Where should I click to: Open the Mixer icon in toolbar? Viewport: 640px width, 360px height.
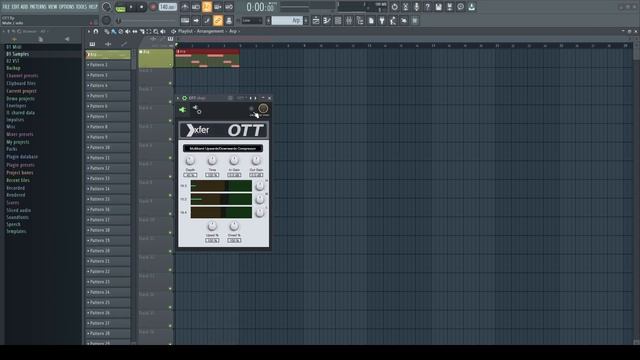point(349,20)
